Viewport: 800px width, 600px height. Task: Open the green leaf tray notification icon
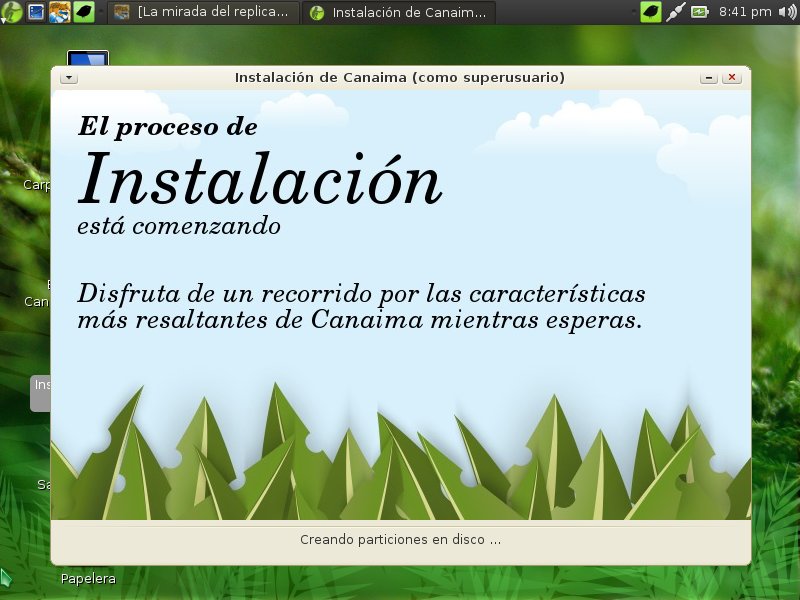pyautogui.click(x=651, y=12)
